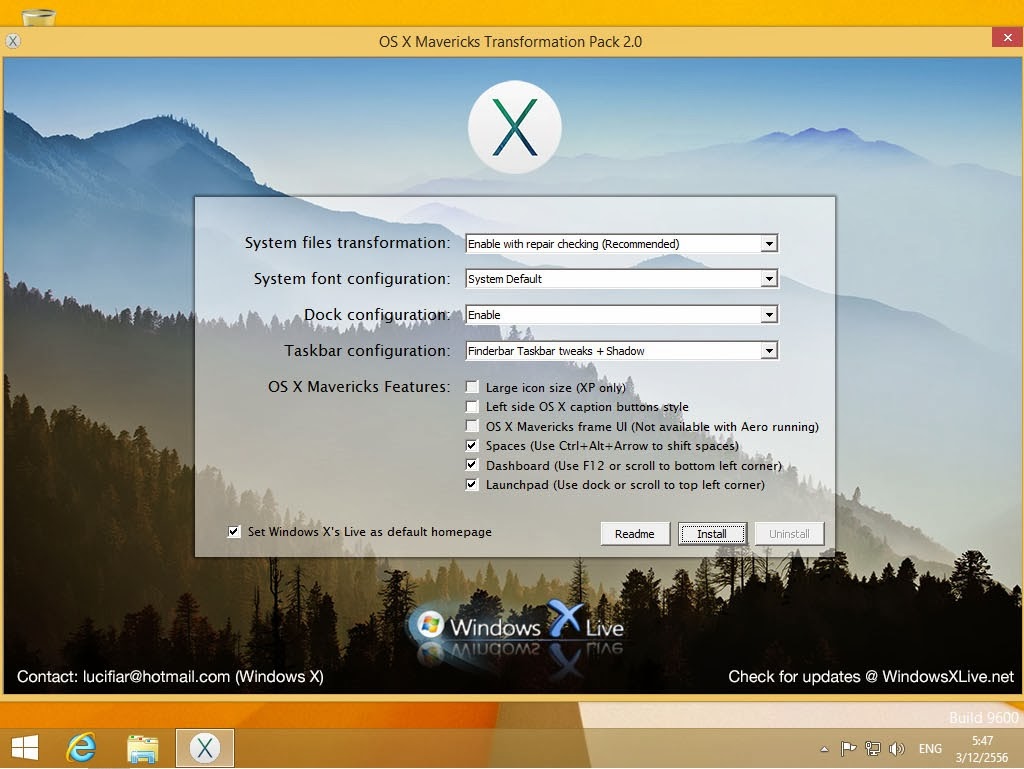Click the window title OS X Mavericks Transformation Pack 2.0
1024x769 pixels.
[511, 42]
